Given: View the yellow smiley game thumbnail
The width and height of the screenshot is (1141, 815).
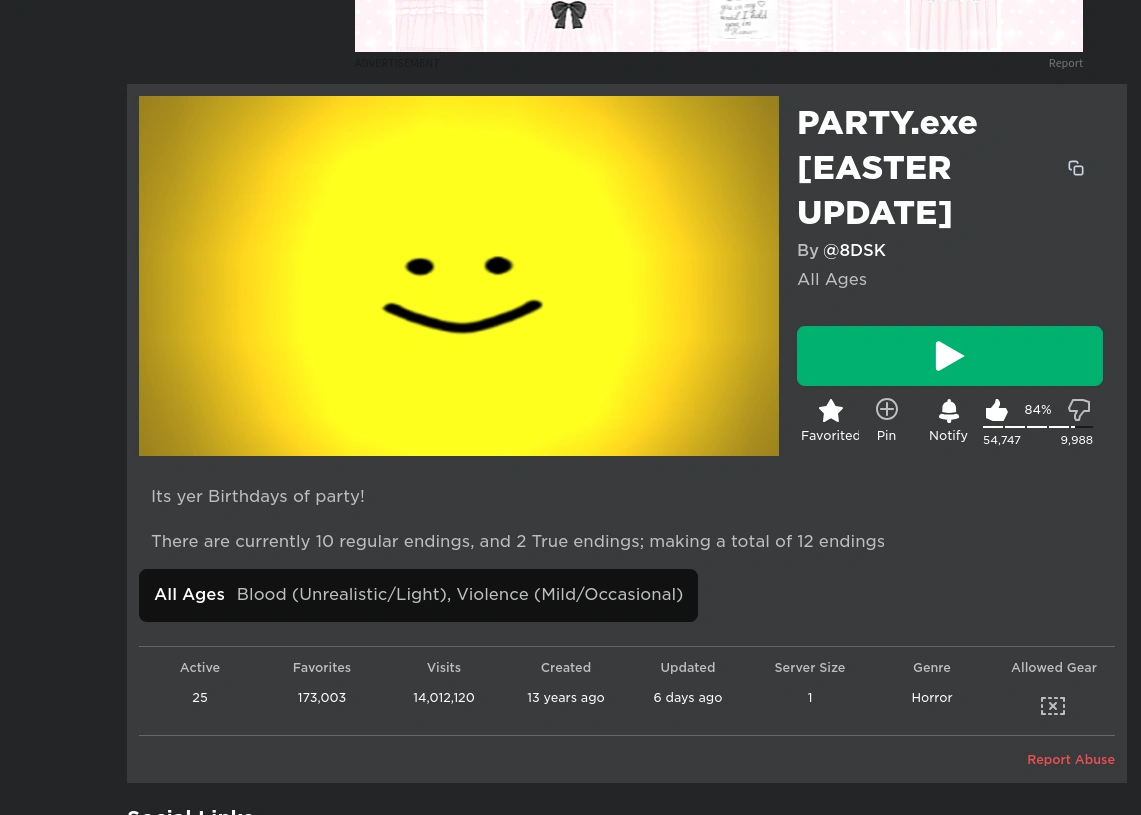Looking at the screenshot, I should click(459, 276).
